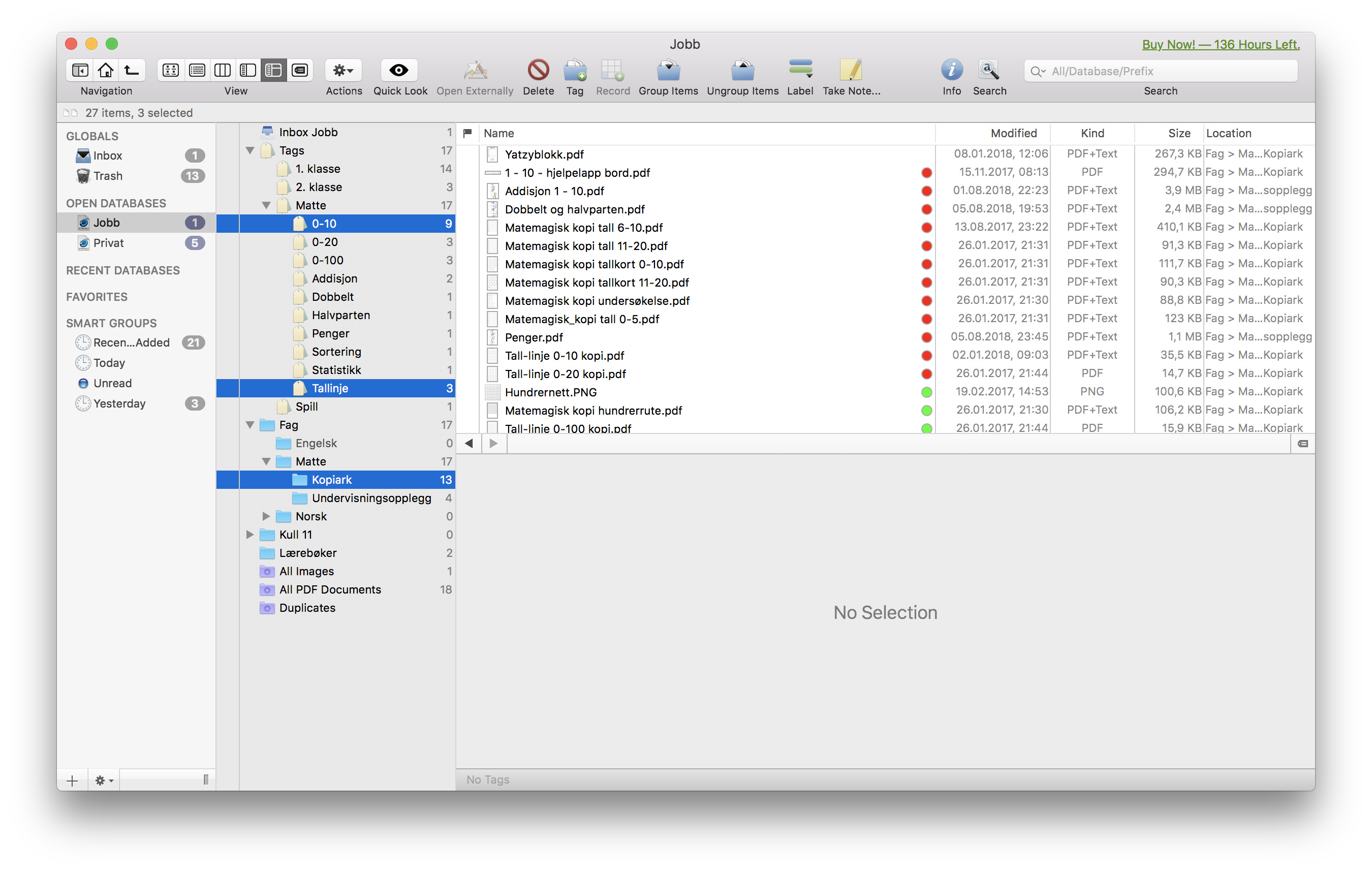
Task: Expand the Norsk folder
Action: 266,516
